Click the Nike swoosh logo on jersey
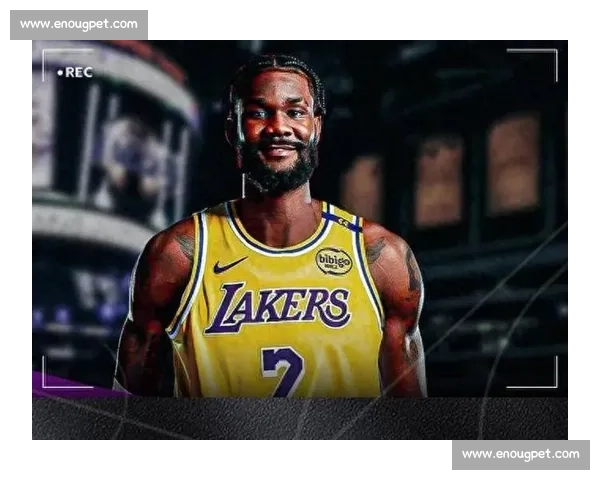Screen dimensions: 600x480 230,264
